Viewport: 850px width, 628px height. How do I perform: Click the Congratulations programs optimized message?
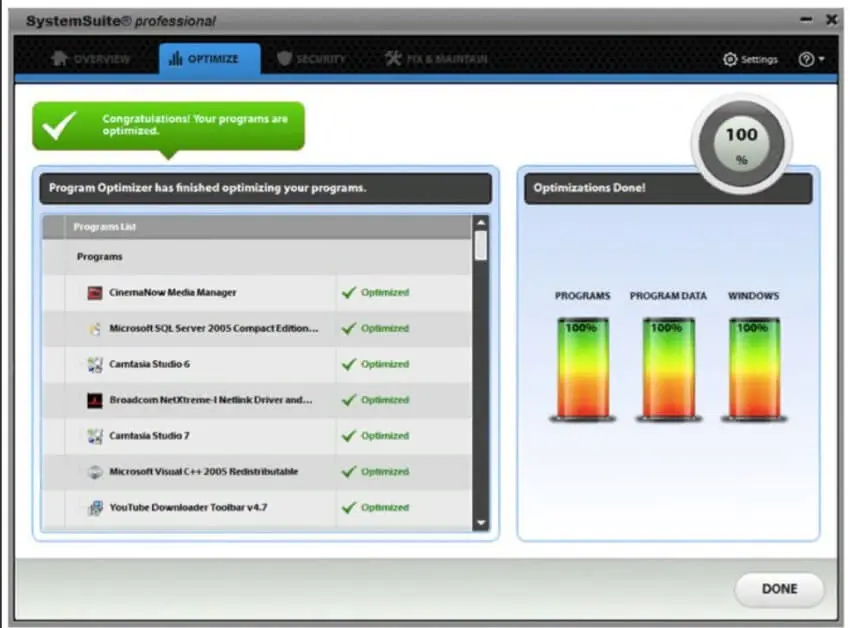click(x=195, y=125)
